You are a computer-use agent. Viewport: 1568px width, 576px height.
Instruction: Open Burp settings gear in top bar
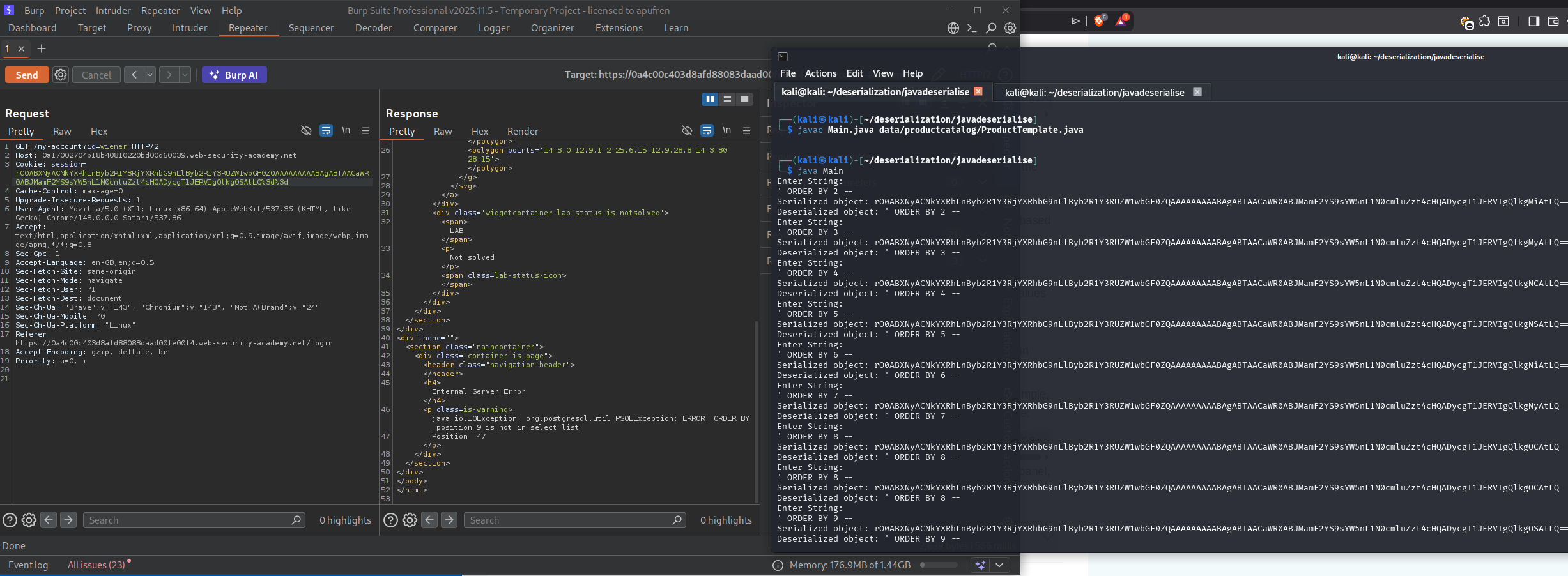[x=1010, y=28]
